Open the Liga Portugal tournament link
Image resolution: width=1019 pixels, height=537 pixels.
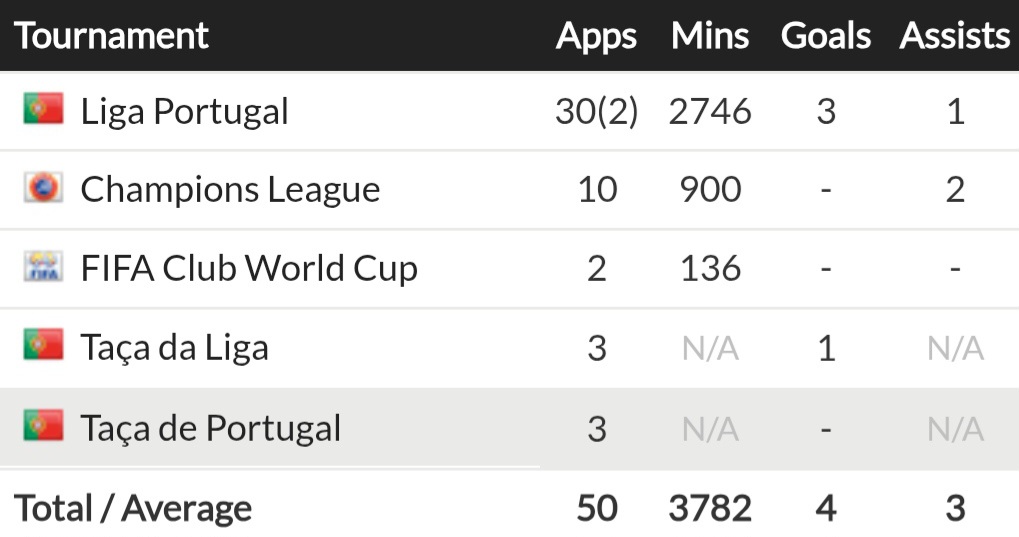click(185, 112)
